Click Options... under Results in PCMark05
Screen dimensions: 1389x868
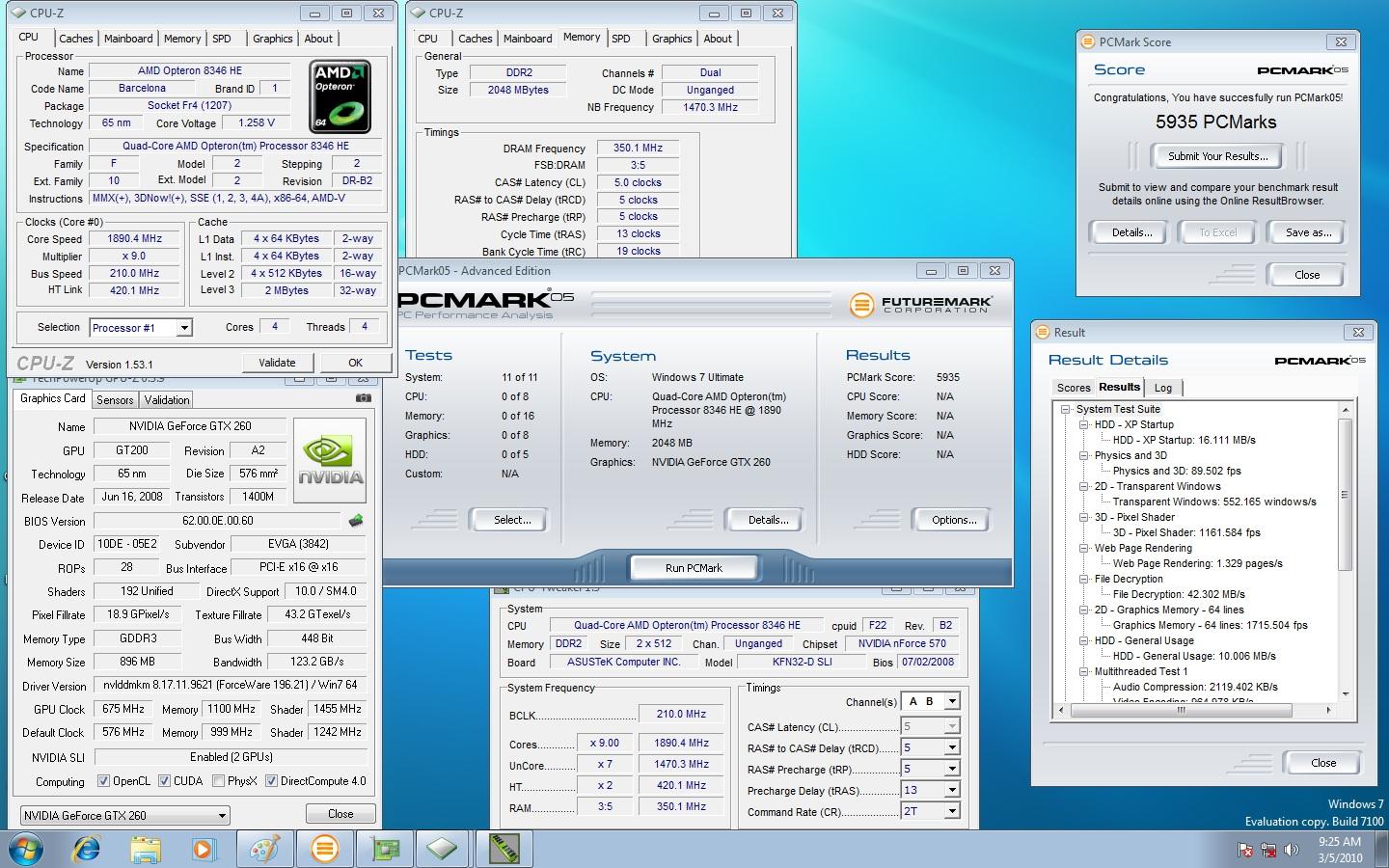coord(954,520)
